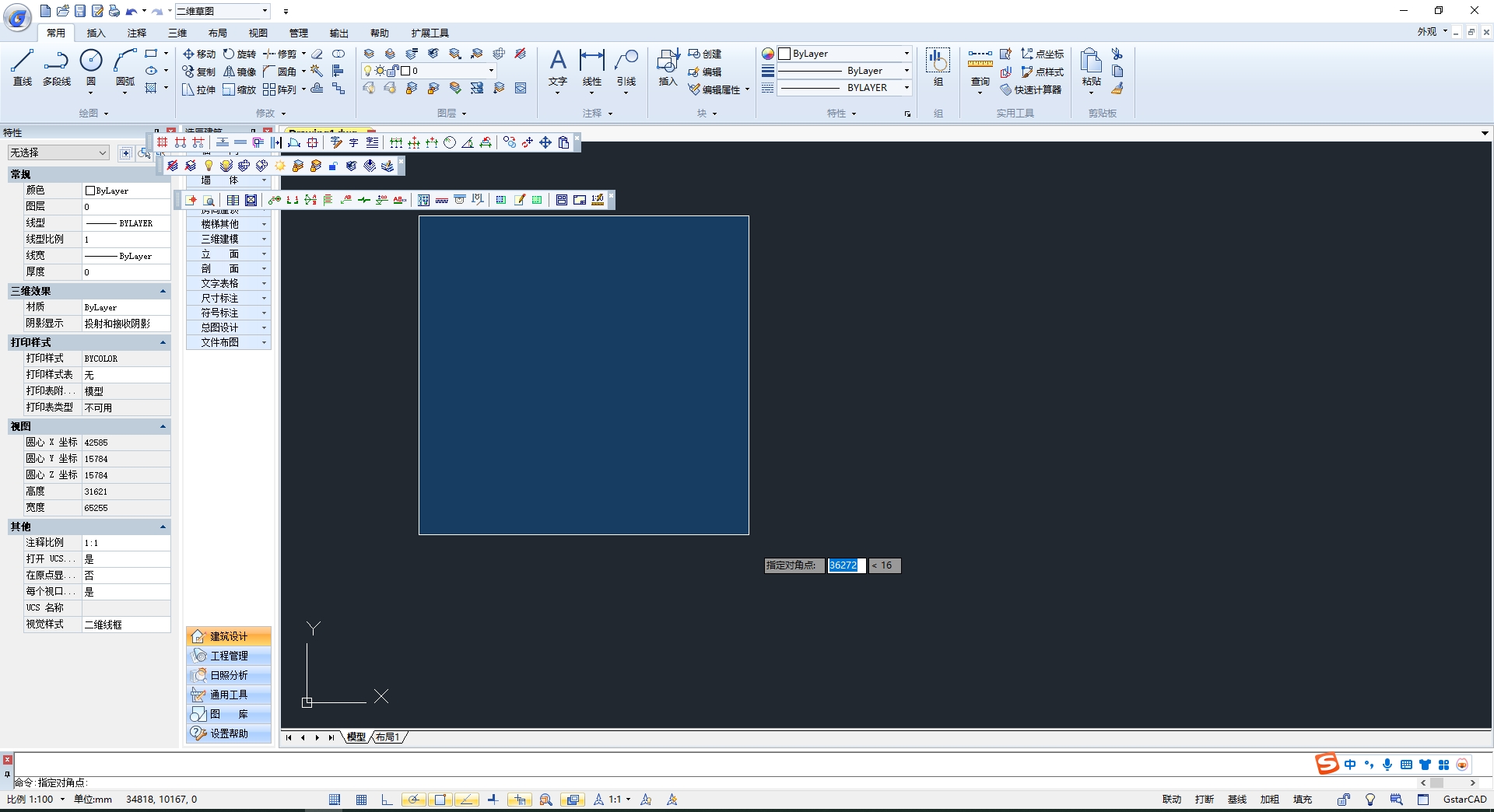Expand the 无选择 selection combo box

[x=102, y=152]
